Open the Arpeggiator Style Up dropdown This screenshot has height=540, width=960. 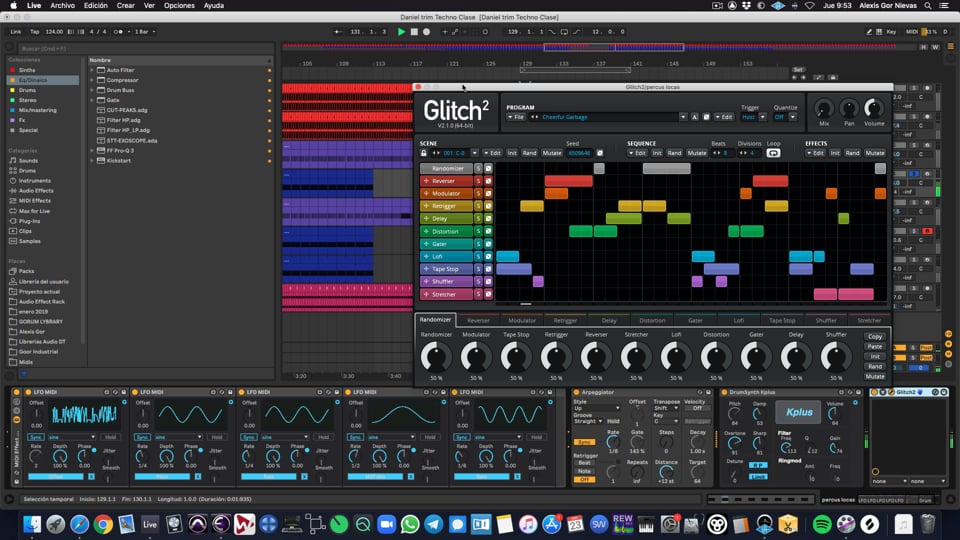596,408
